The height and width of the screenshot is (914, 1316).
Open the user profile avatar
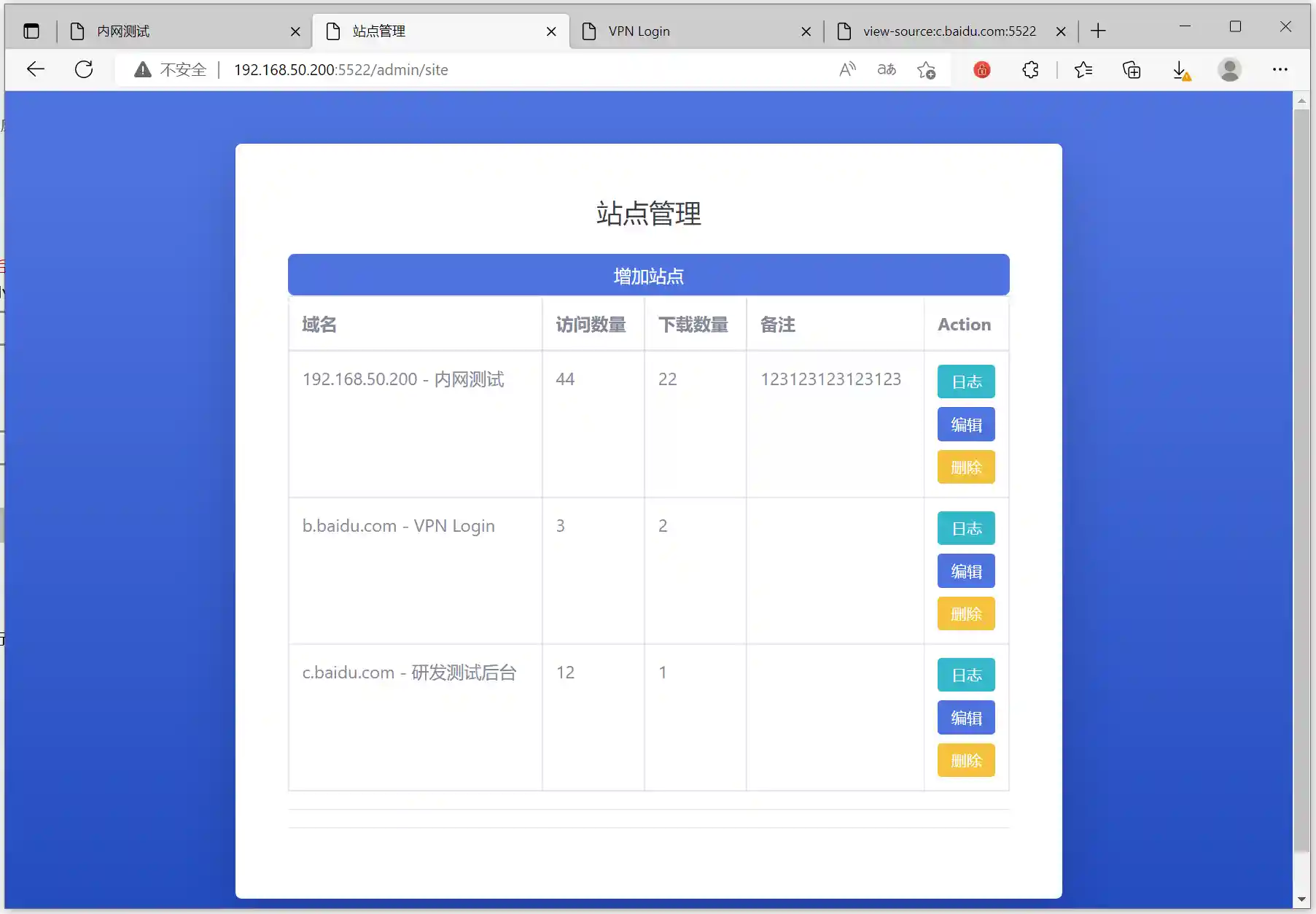1229,69
